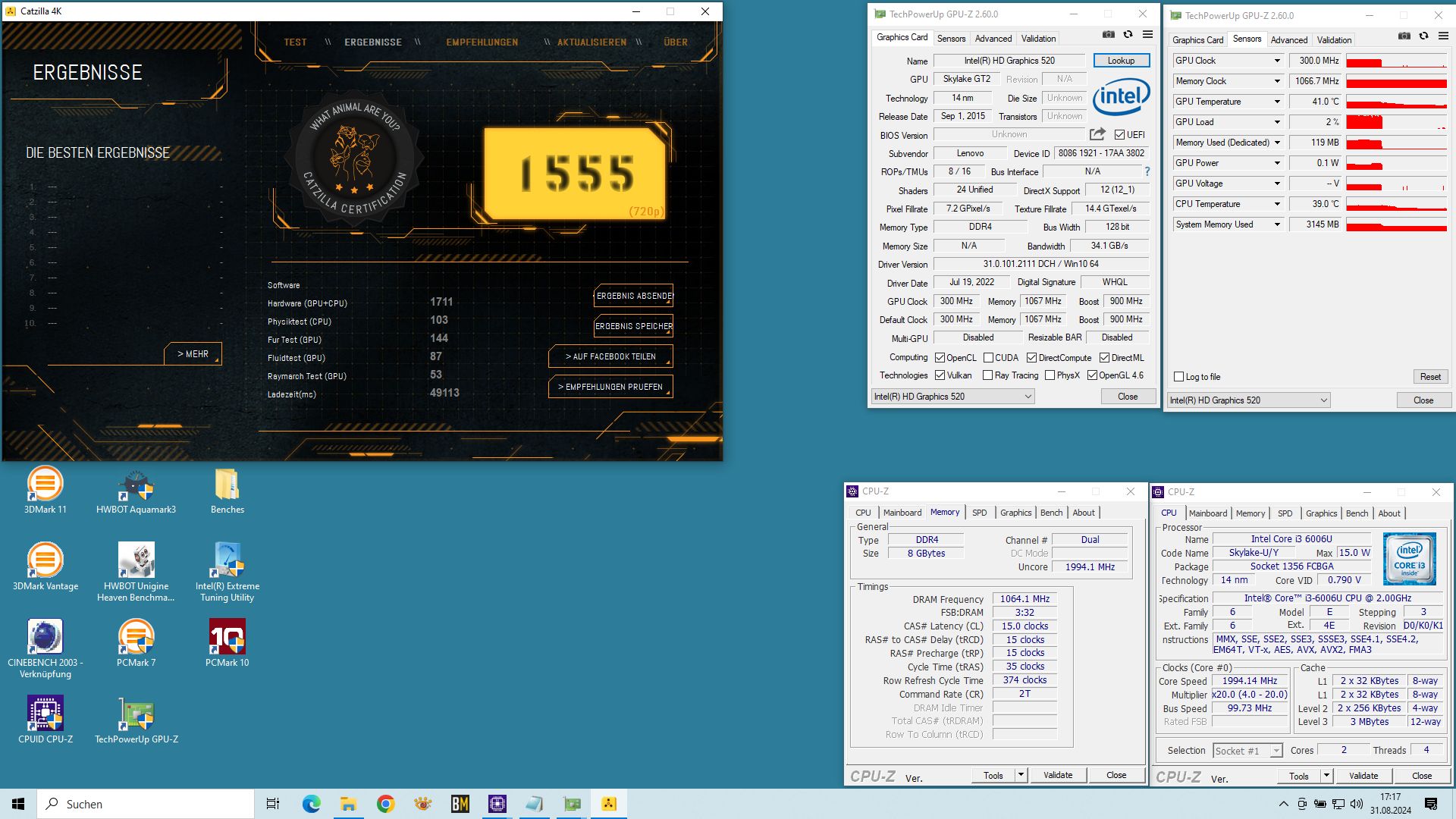Click screenshot camera icon in left GPU-Z window
Viewport: 1456px width, 819px height.
tap(1109, 35)
